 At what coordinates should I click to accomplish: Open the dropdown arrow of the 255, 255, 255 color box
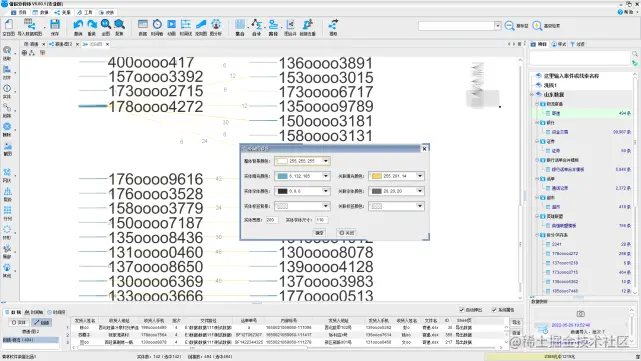[326, 161]
